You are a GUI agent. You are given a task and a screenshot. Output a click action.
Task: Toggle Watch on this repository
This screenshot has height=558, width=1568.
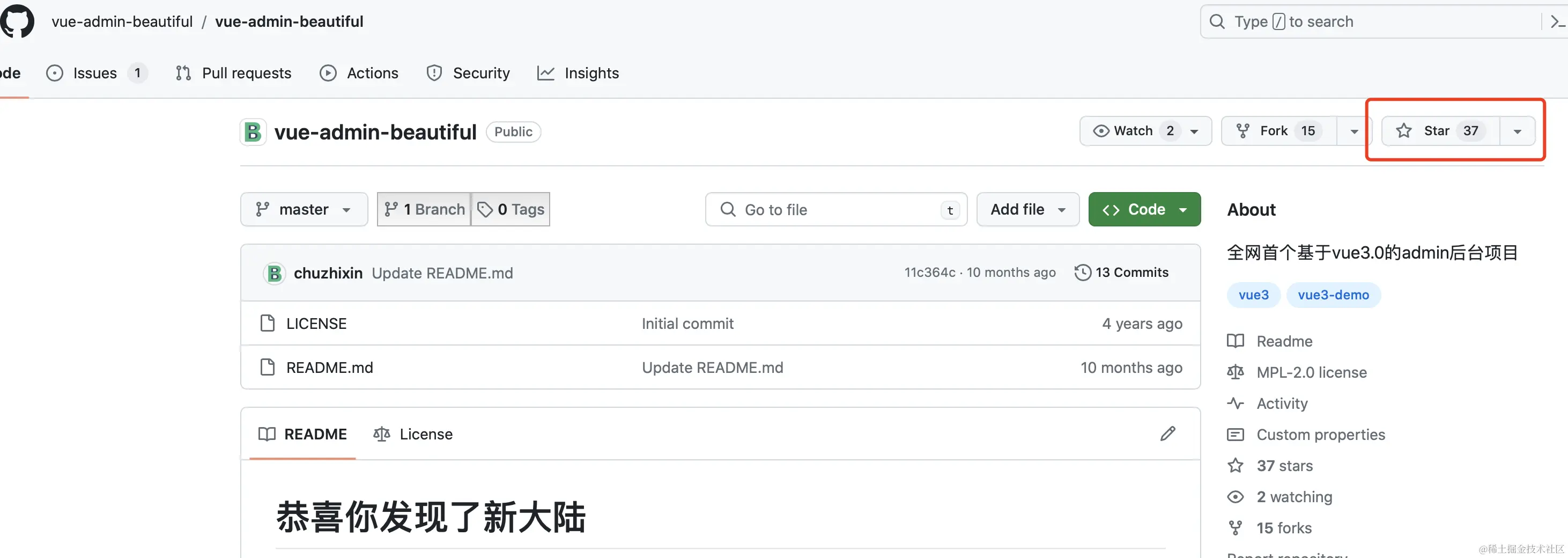coord(1133,131)
